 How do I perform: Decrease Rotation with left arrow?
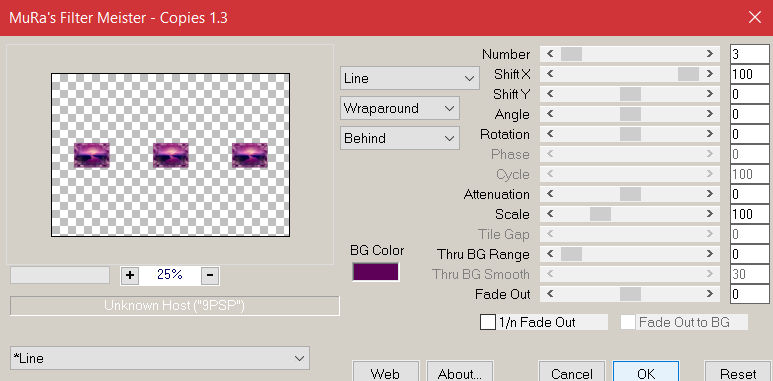[550, 134]
